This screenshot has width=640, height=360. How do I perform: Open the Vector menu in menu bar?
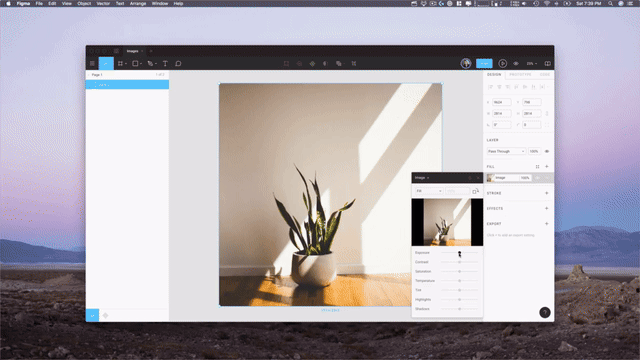tap(103, 3)
